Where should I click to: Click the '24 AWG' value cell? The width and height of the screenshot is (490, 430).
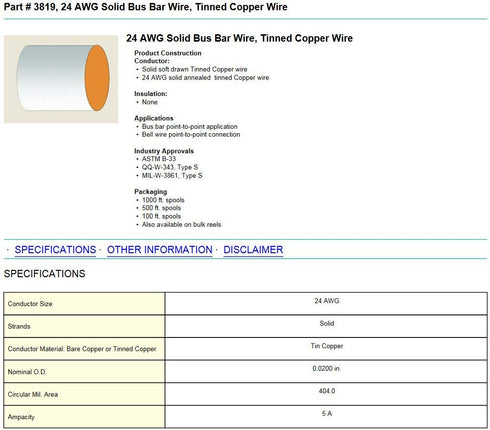[x=326, y=304]
